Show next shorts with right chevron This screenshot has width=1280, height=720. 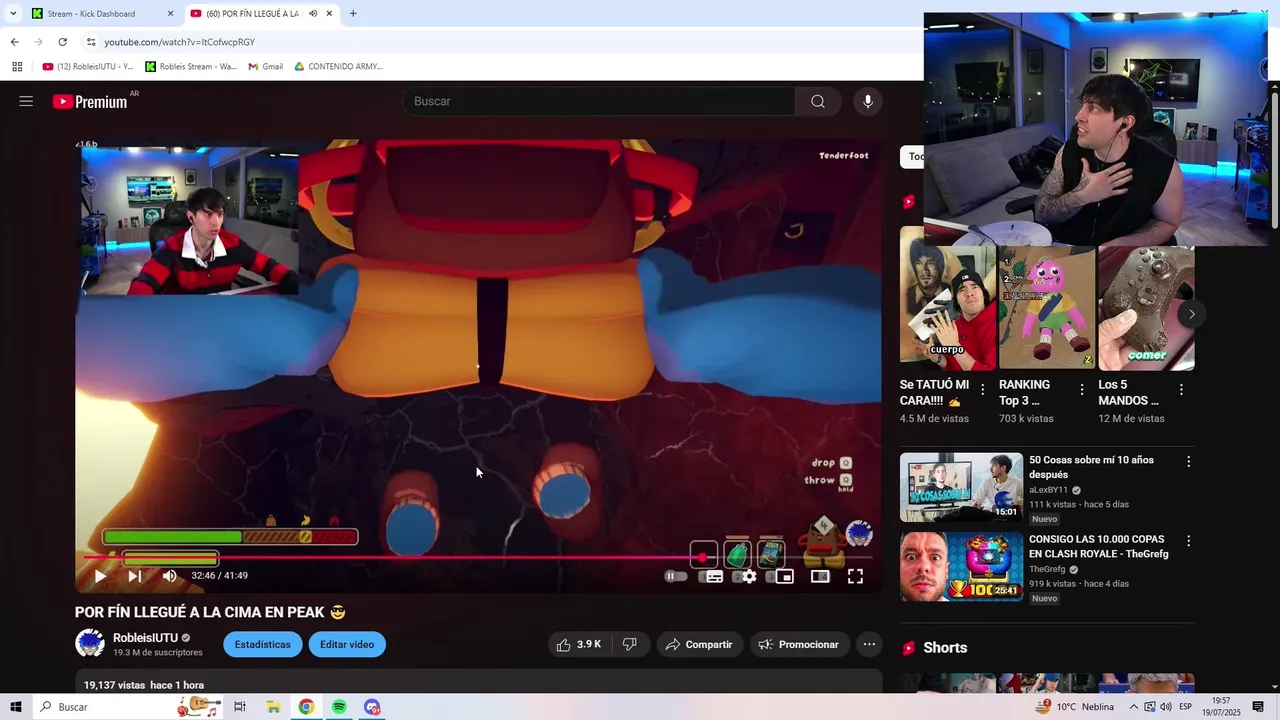coord(1191,314)
